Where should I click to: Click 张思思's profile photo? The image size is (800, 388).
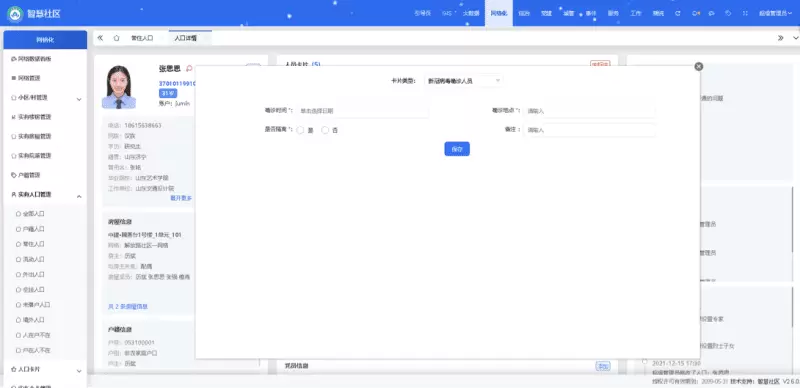point(118,87)
